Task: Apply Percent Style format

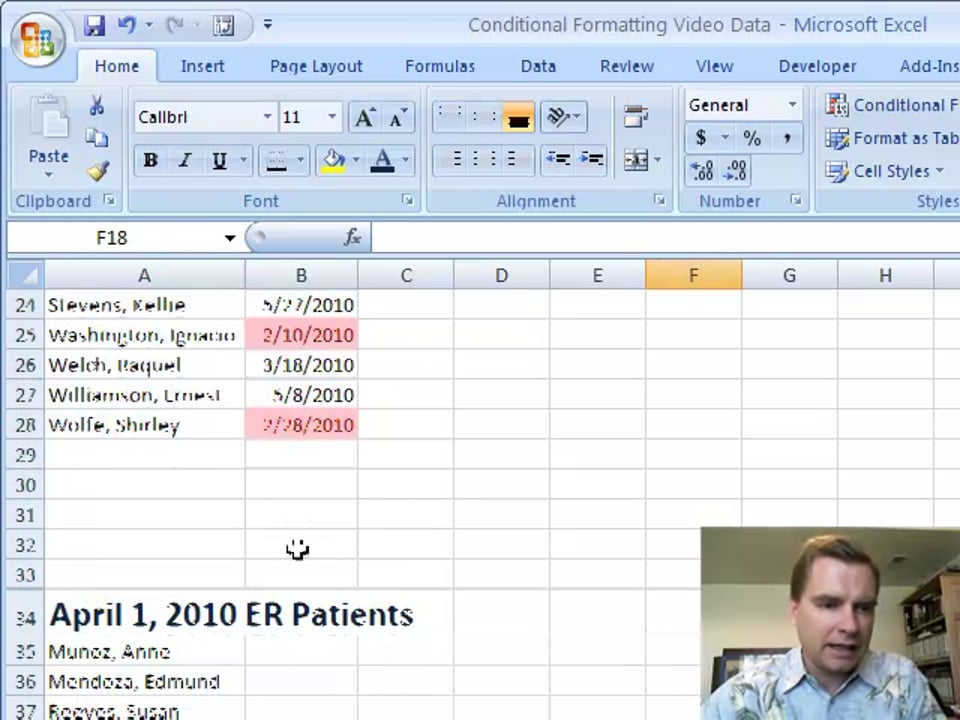Action: pyautogui.click(x=752, y=138)
